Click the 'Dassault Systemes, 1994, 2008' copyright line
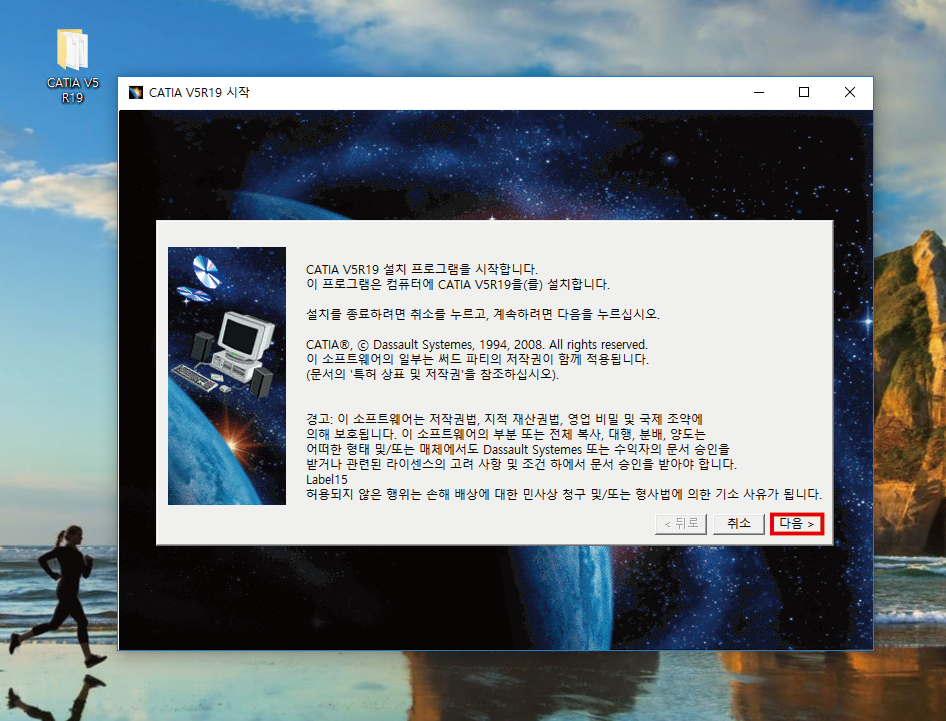 point(477,345)
